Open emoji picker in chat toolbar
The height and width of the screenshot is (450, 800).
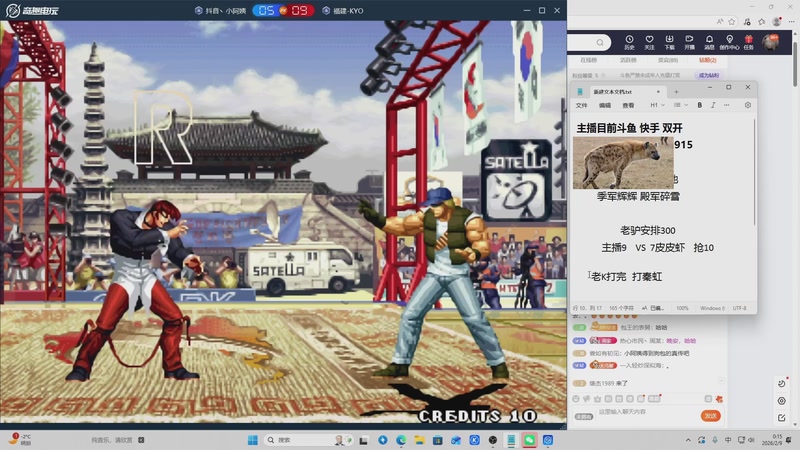pos(576,398)
